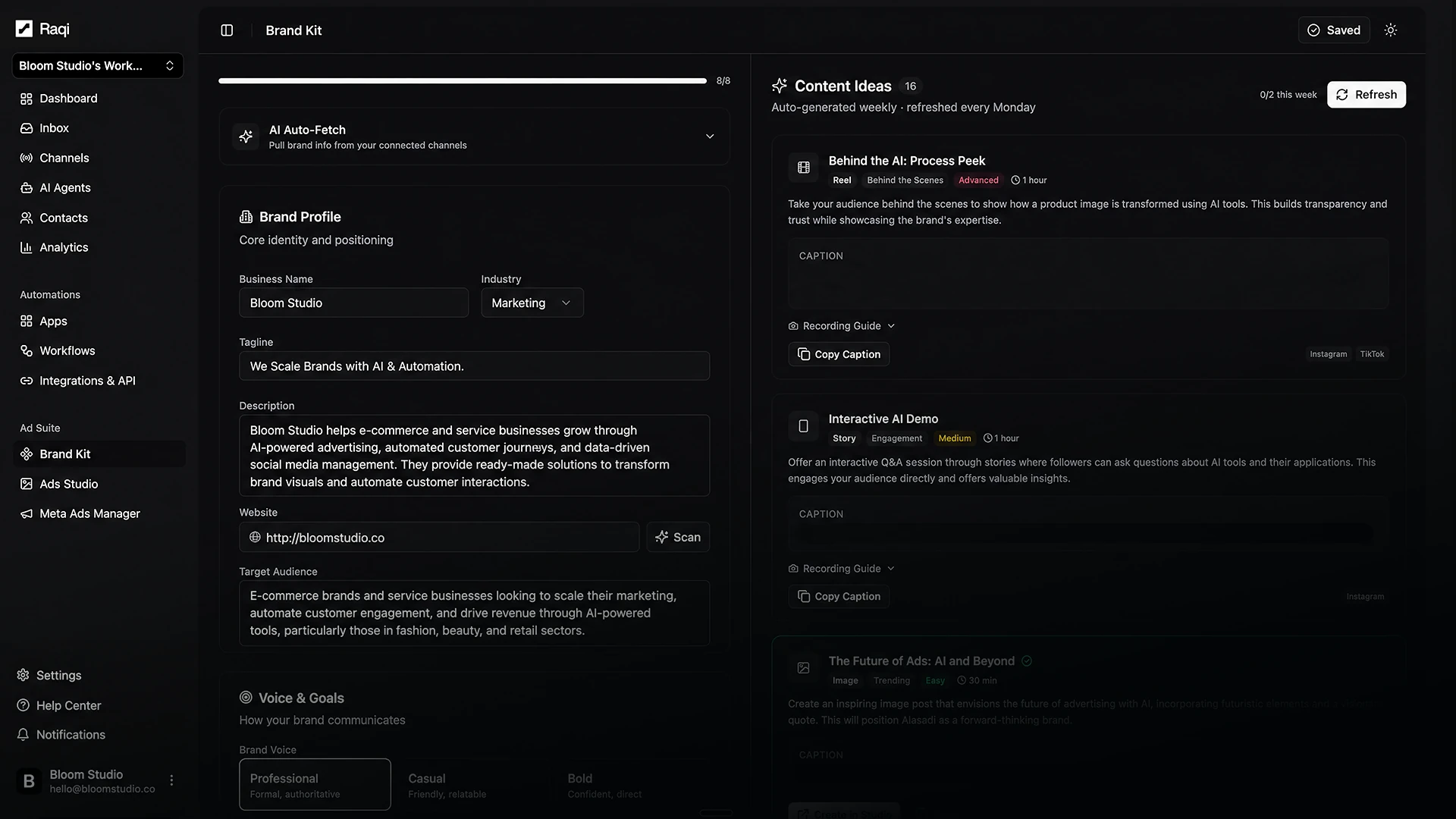Click the 0/2 this week counter
Viewport: 1456px width, 819px height.
tap(1288, 95)
